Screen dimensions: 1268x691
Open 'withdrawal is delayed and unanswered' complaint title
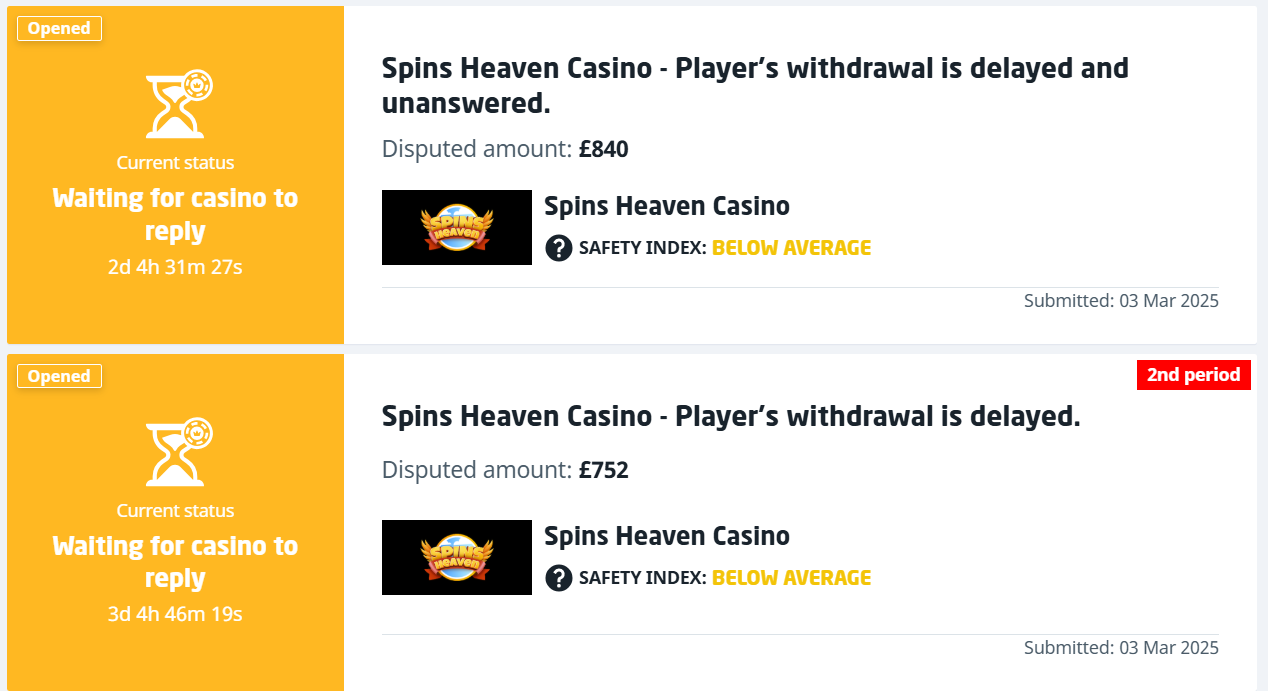tap(755, 85)
